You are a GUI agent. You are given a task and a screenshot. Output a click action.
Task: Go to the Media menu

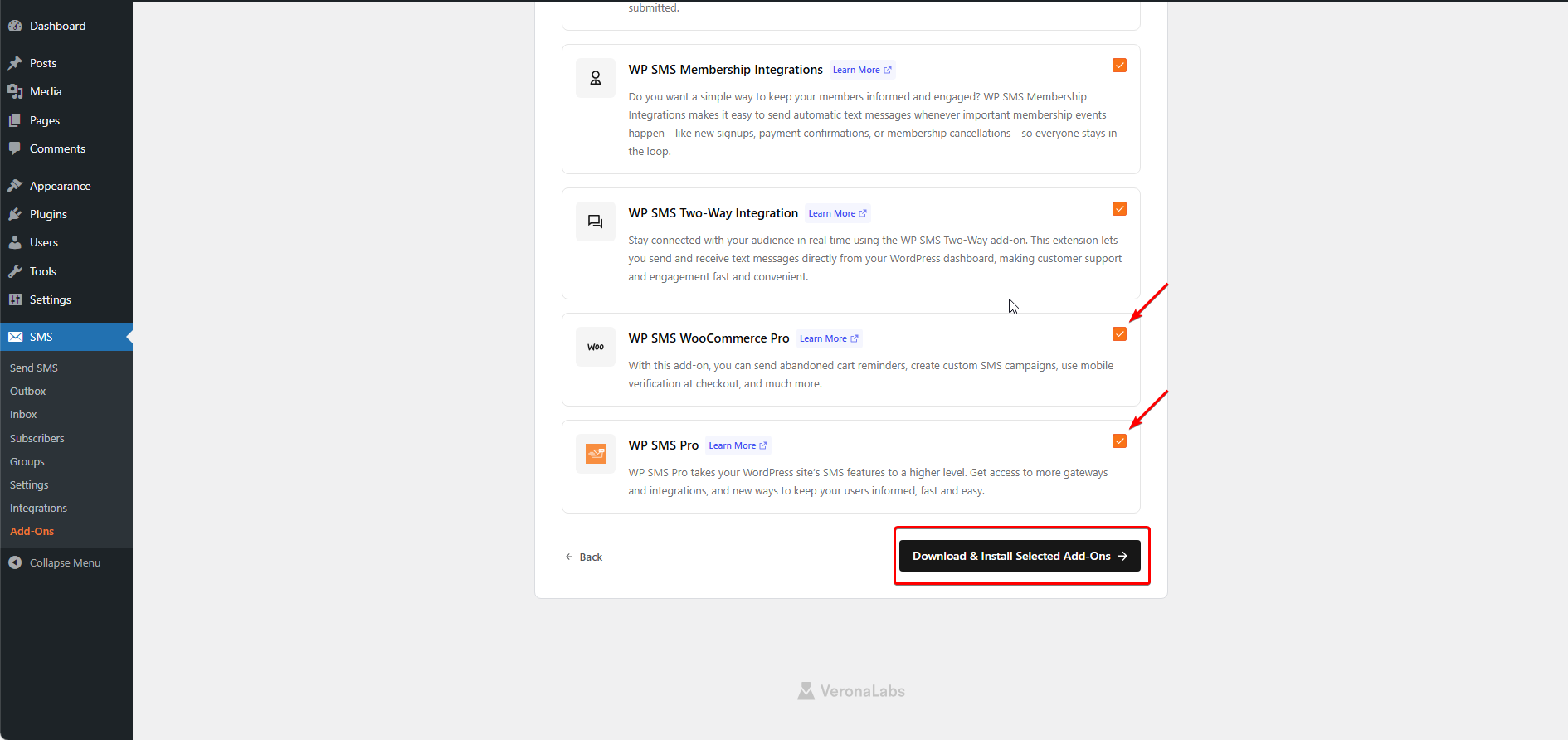(x=66, y=91)
